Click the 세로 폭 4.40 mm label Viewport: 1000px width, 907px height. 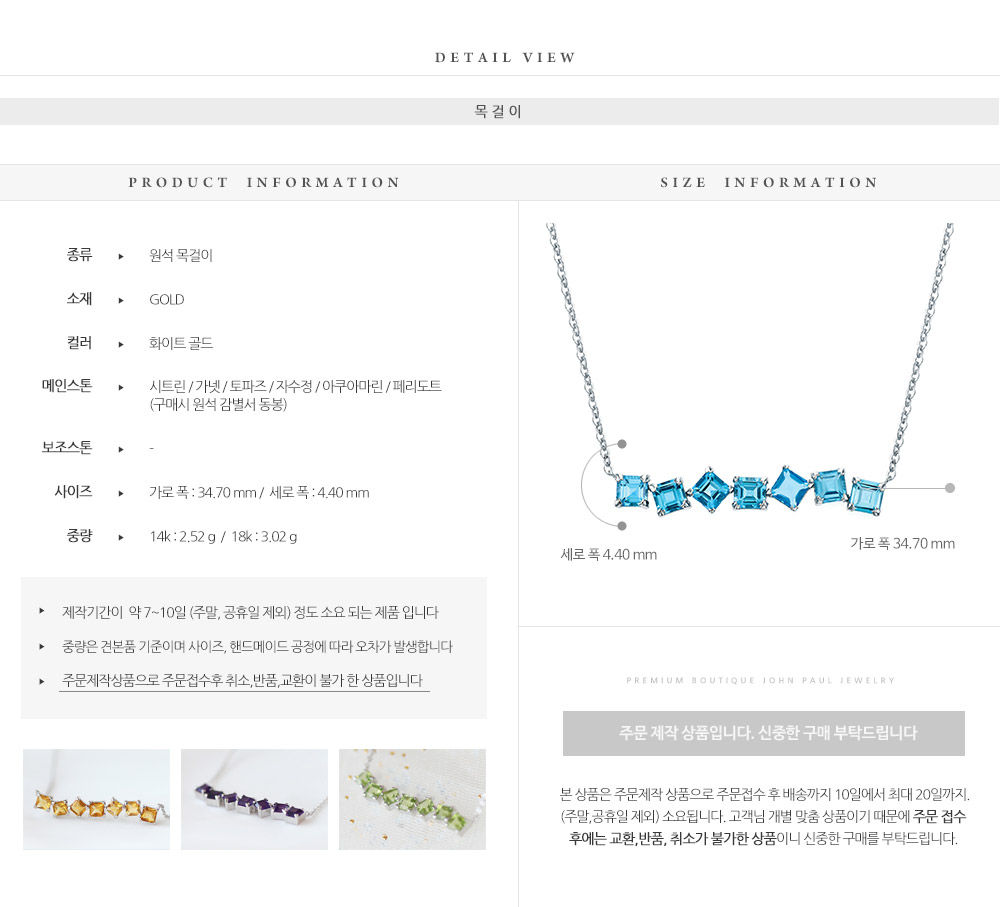(x=608, y=554)
